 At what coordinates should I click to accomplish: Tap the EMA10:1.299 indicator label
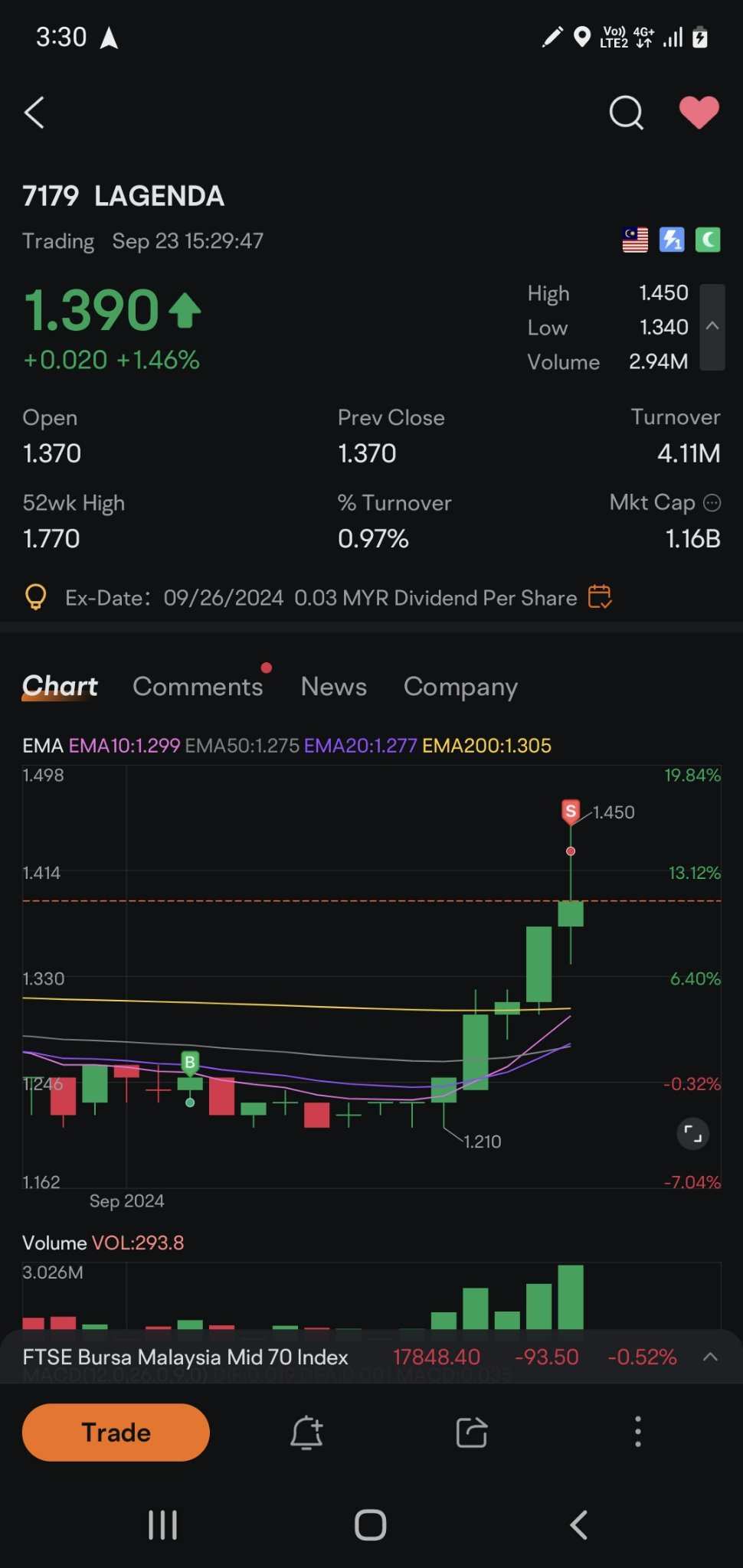click(x=124, y=746)
